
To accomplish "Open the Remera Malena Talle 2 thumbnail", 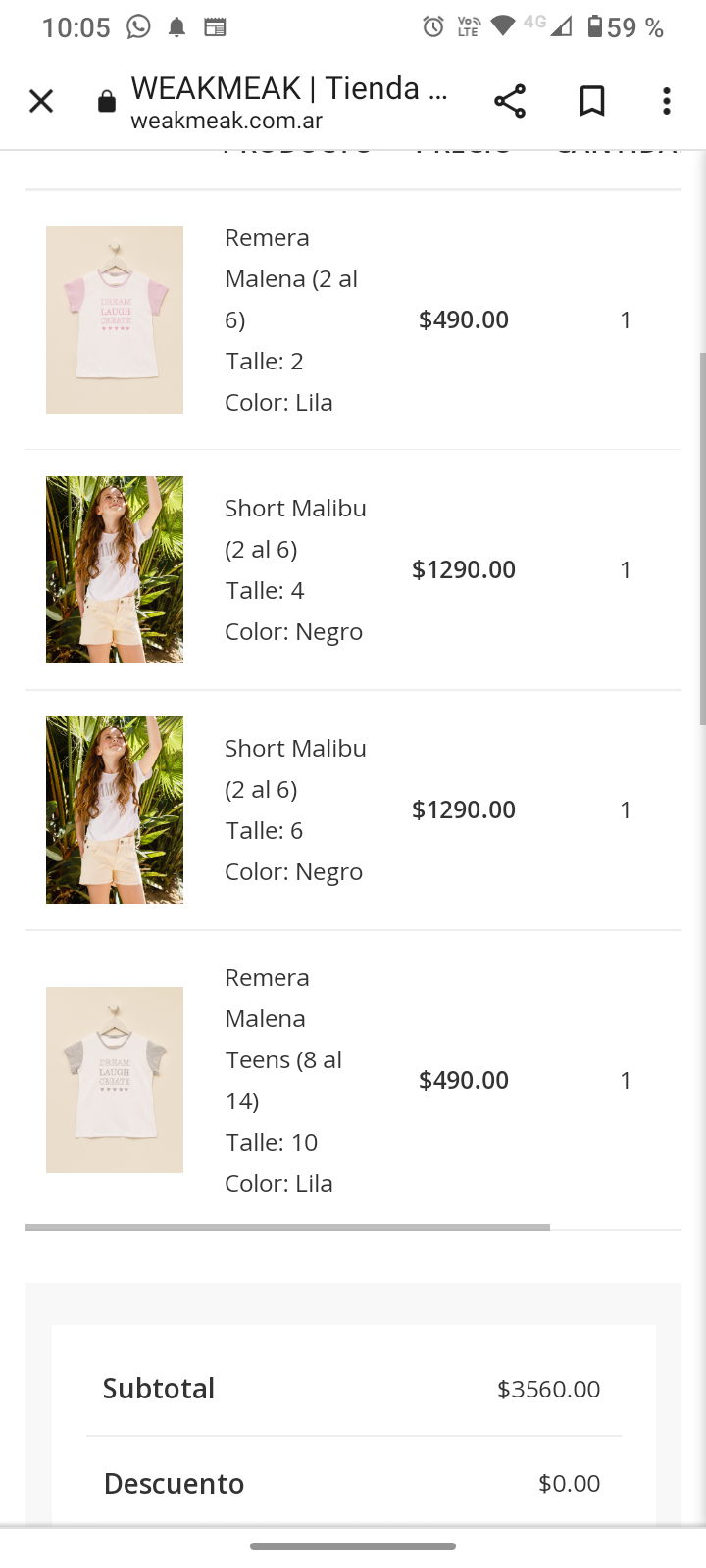I will coord(115,319).
